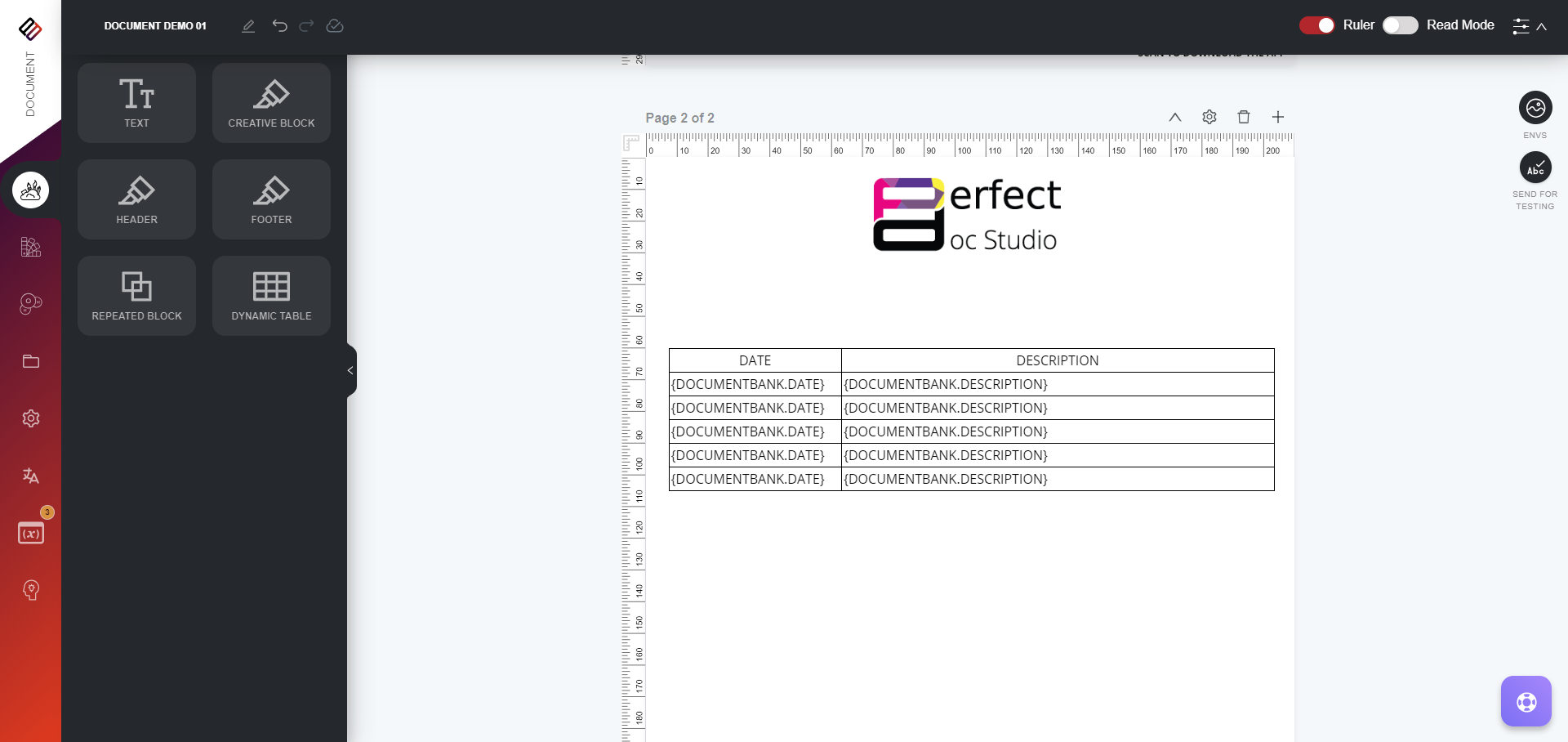Add a Repeated Block element
The width and height of the screenshot is (1568, 742).
tap(136, 296)
